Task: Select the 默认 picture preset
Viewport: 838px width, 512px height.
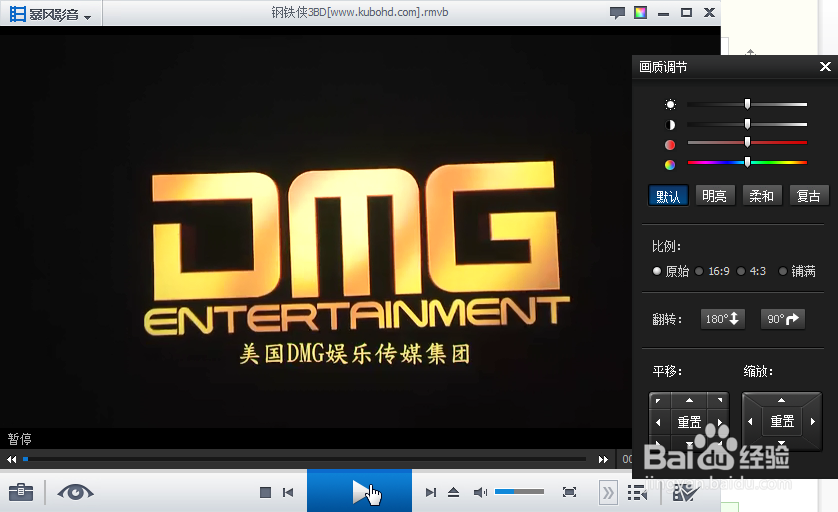Action: coord(668,196)
